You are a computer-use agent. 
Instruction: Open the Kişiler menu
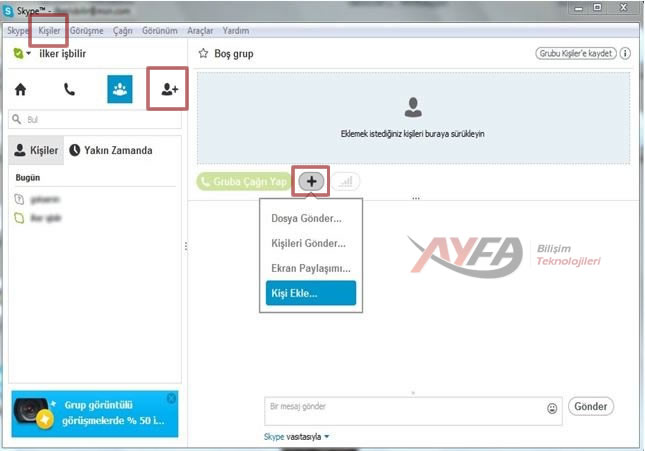coord(49,31)
